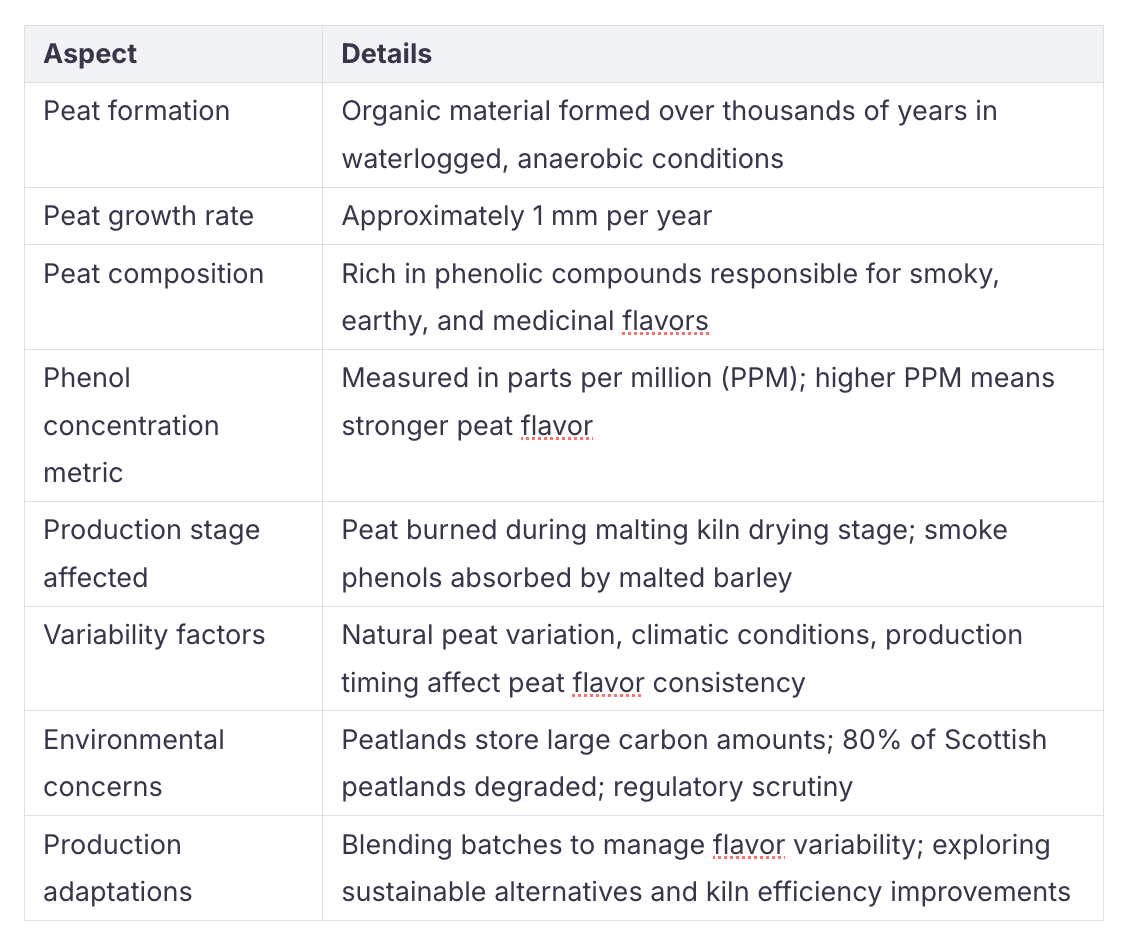Click the Peat growth rate cell

173,216
